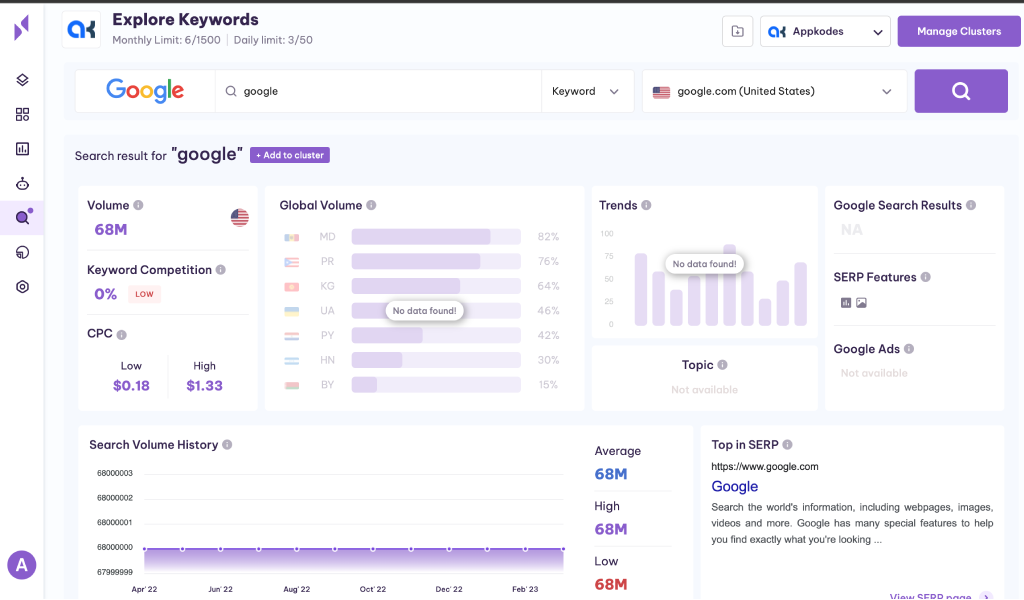This screenshot has height=600, width=1024.
Task: Open the layers icon in sidebar
Action: click(22, 80)
